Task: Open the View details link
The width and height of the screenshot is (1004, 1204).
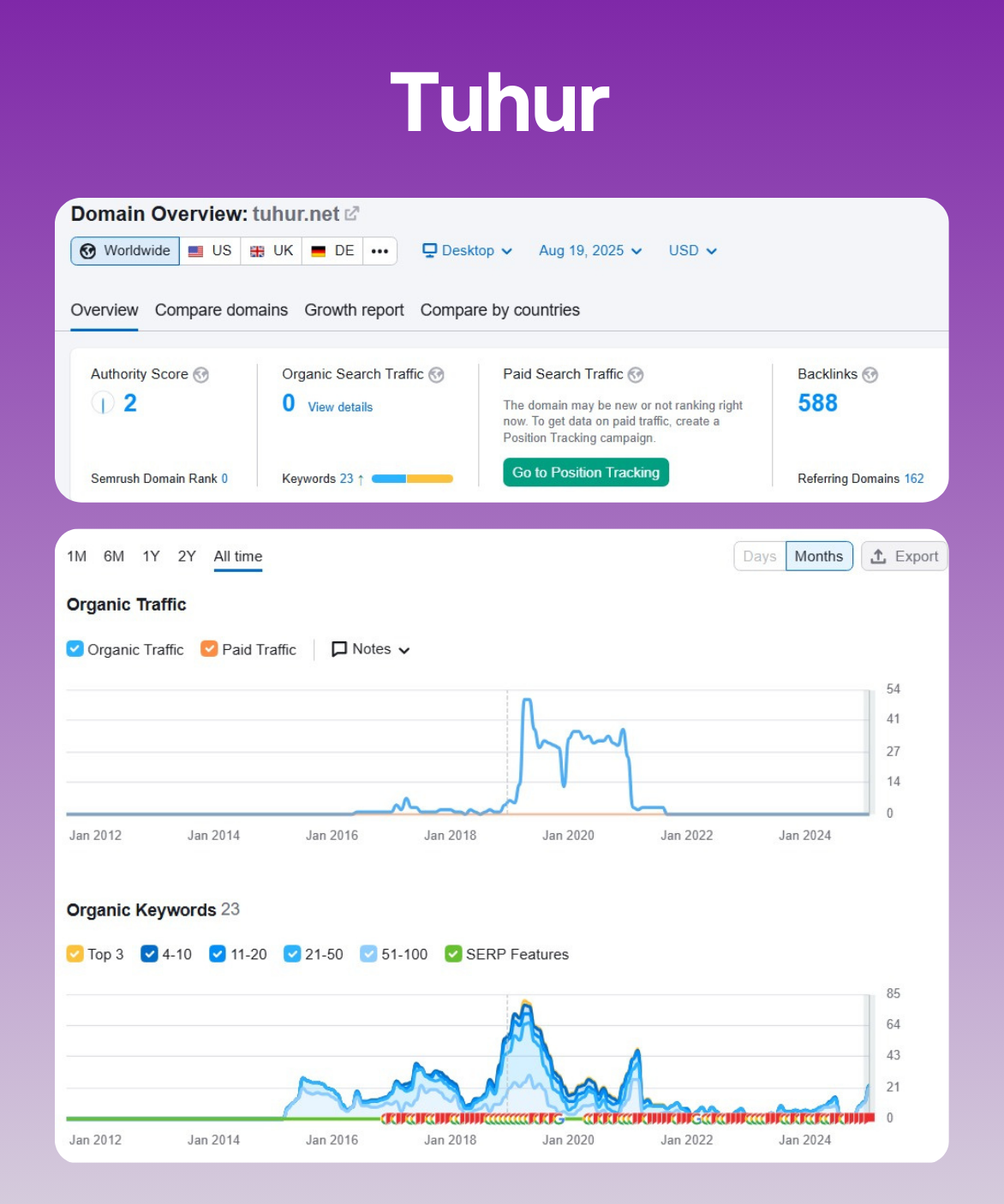Action: (340, 407)
